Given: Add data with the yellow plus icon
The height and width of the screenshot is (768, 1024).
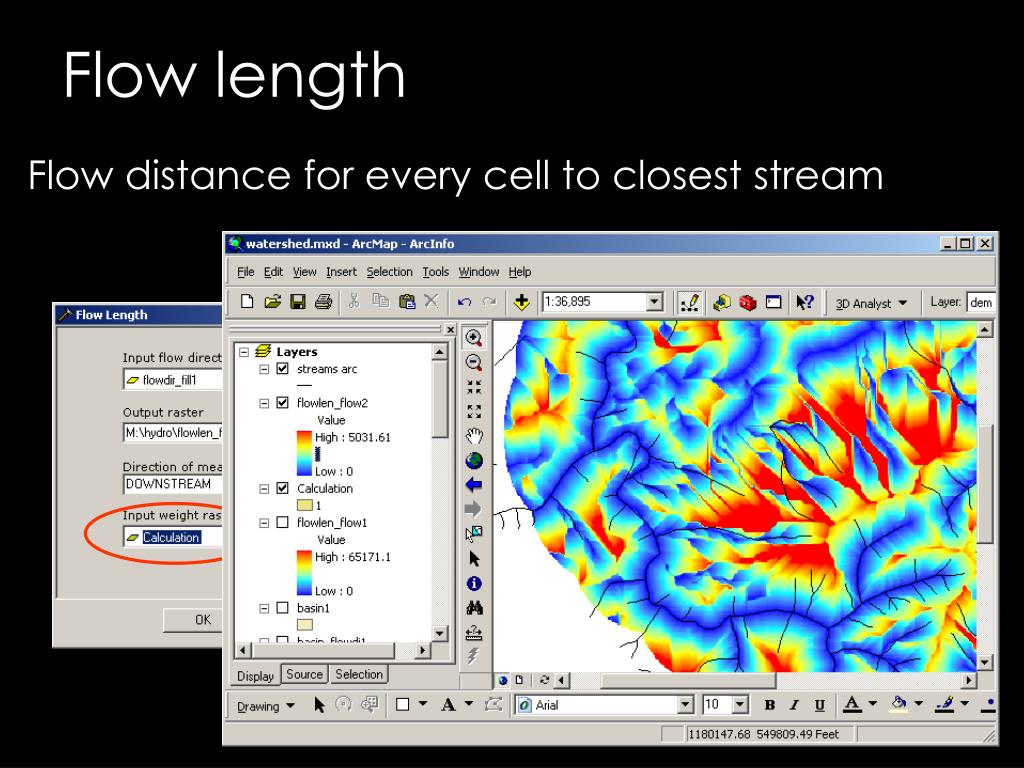Looking at the screenshot, I should pyautogui.click(x=521, y=302).
